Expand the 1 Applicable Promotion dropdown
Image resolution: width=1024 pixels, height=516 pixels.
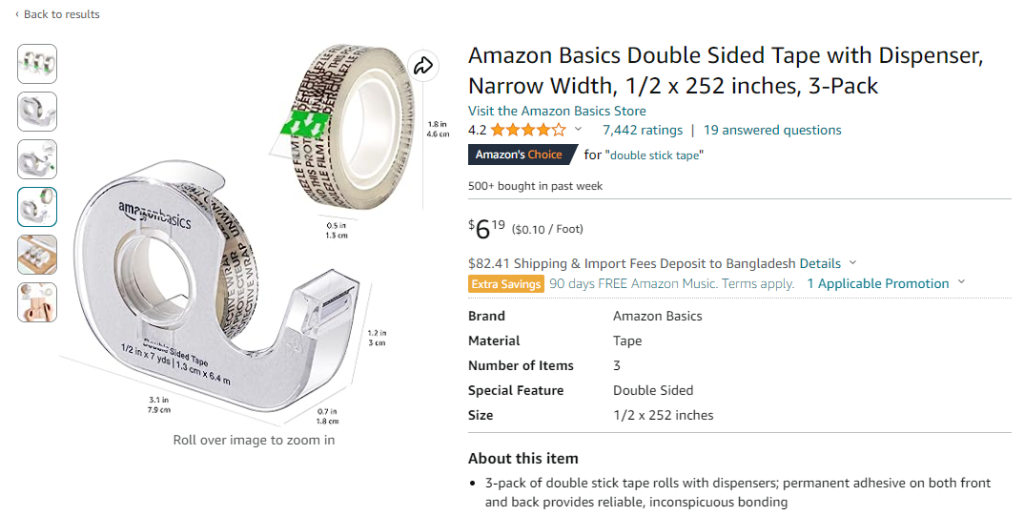[x=961, y=283]
